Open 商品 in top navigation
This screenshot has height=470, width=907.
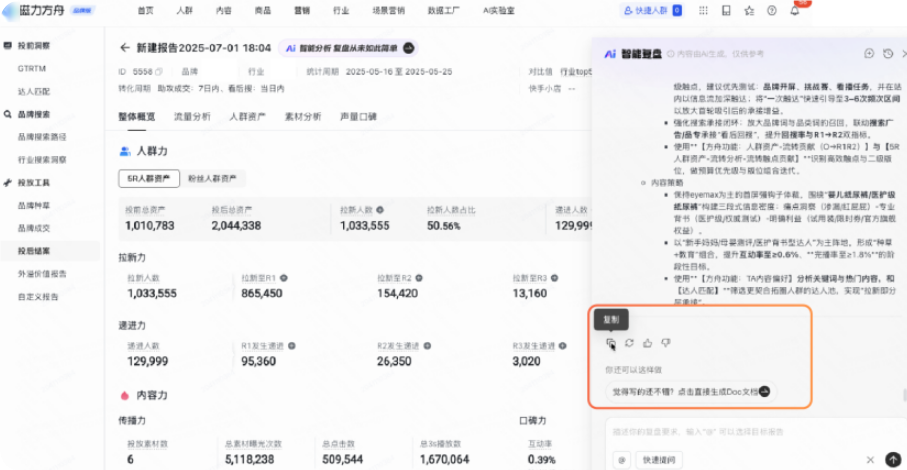click(263, 10)
